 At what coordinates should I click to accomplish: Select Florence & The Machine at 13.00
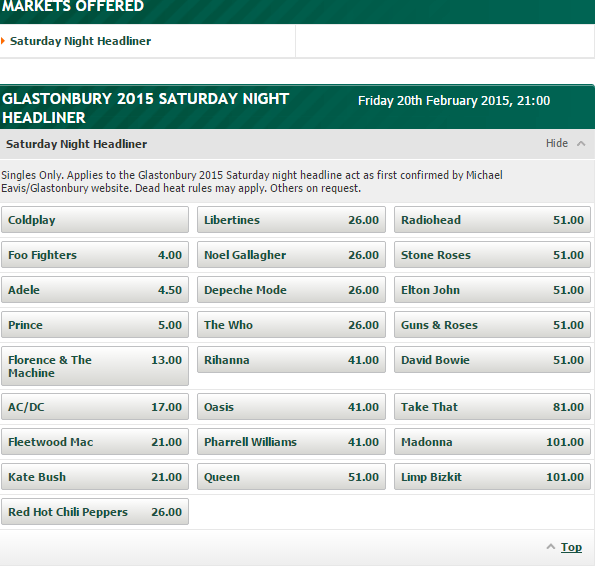(x=95, y=366)
